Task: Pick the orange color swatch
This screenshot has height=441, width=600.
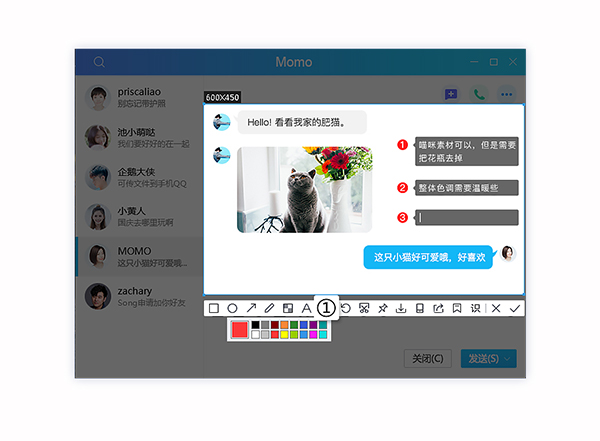Action: click(284, 325)
